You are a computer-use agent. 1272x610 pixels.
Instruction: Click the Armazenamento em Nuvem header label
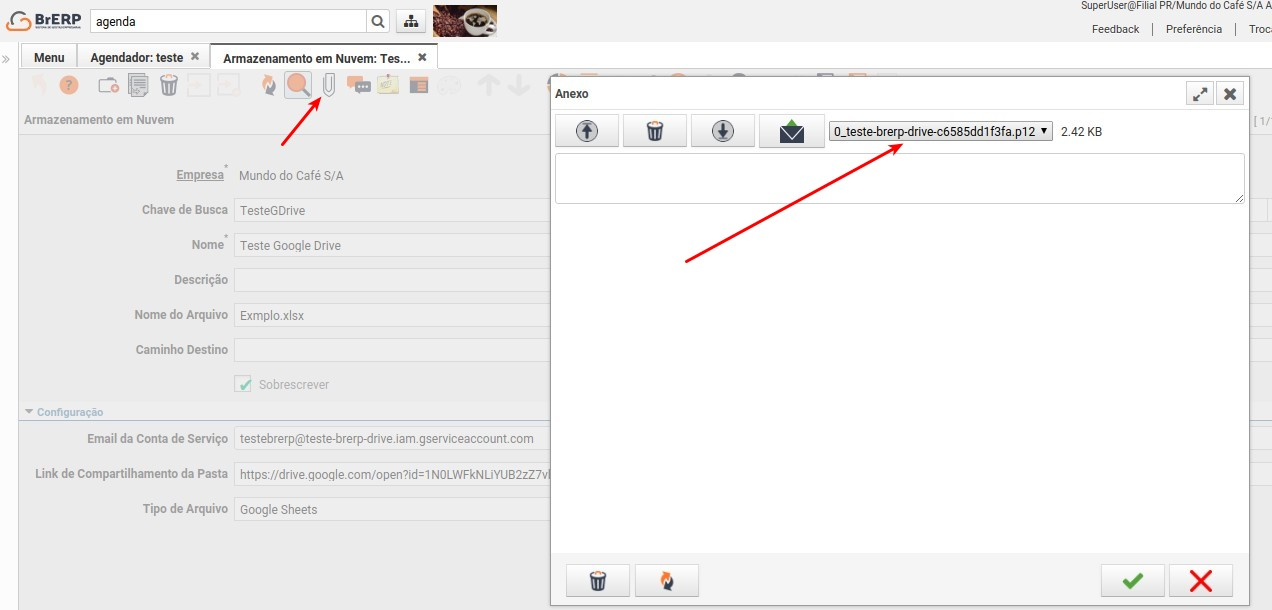(99, 120)
